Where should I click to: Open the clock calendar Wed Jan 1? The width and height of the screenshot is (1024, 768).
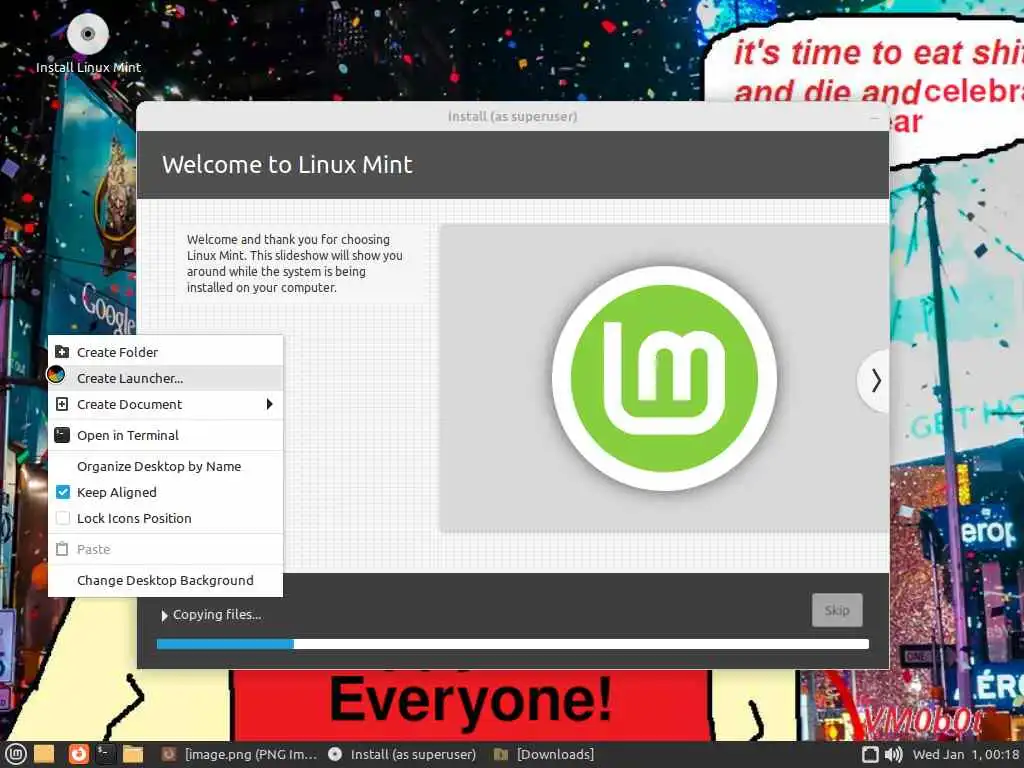(966, 754)
